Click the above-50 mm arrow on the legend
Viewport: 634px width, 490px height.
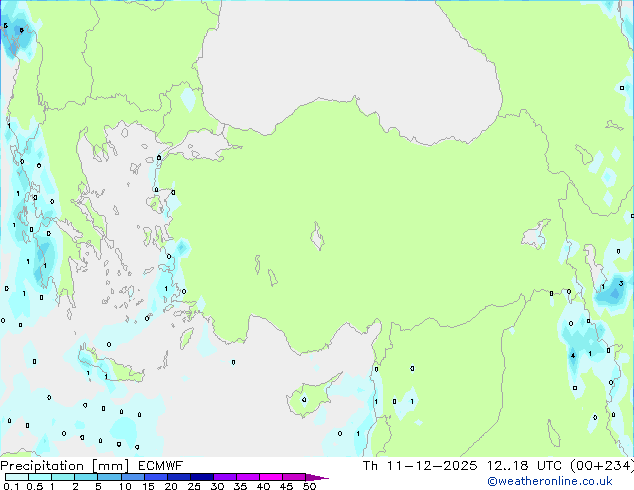click(x=317, y=477)
